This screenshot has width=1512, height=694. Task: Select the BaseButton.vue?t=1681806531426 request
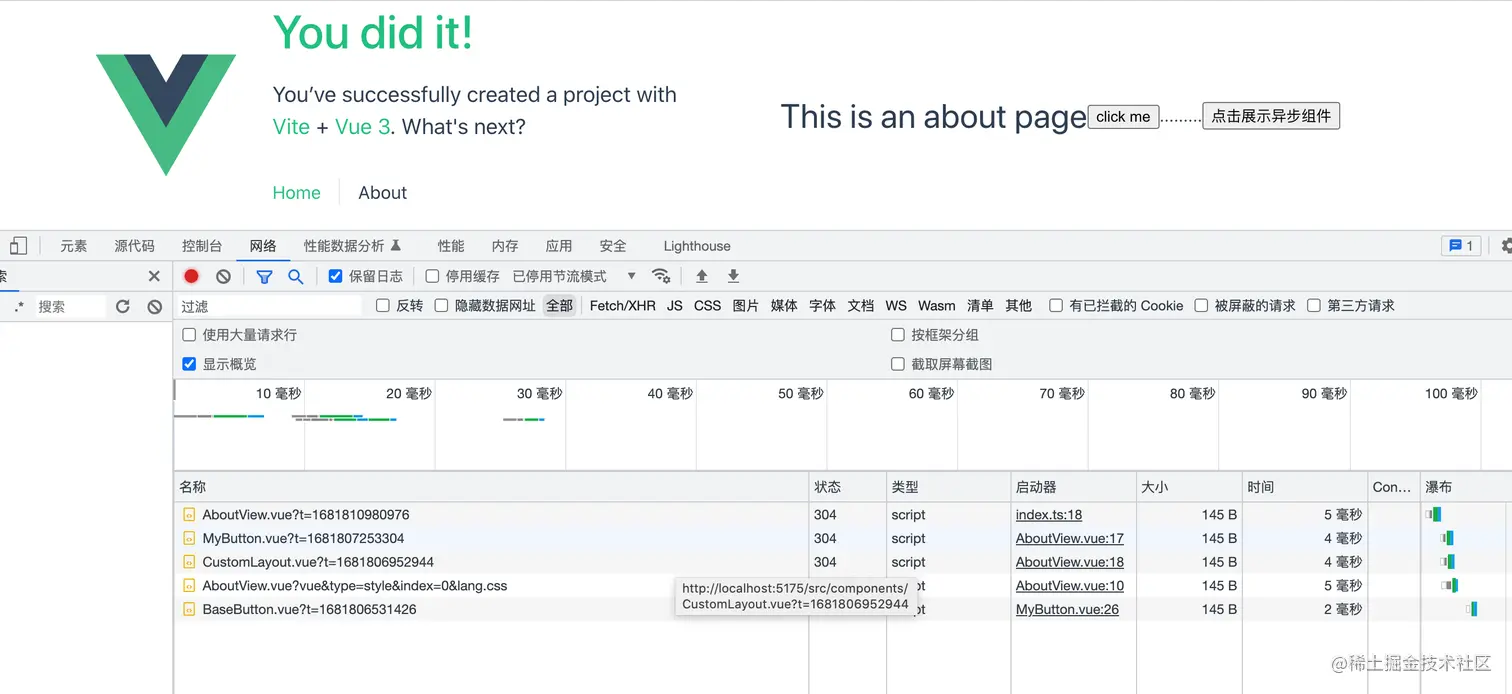[x=840, y=609]
